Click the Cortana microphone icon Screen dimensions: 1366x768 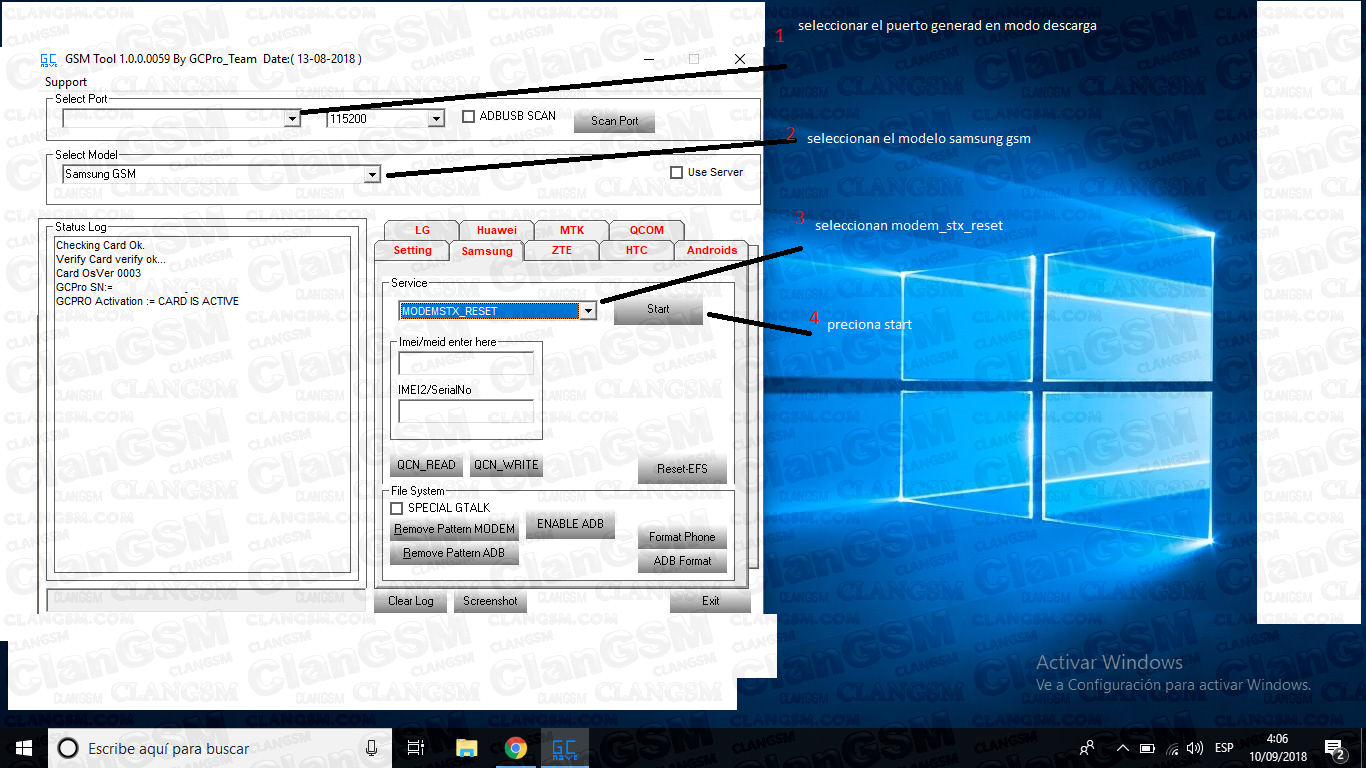pyautogui.click(x=372, y=748)
